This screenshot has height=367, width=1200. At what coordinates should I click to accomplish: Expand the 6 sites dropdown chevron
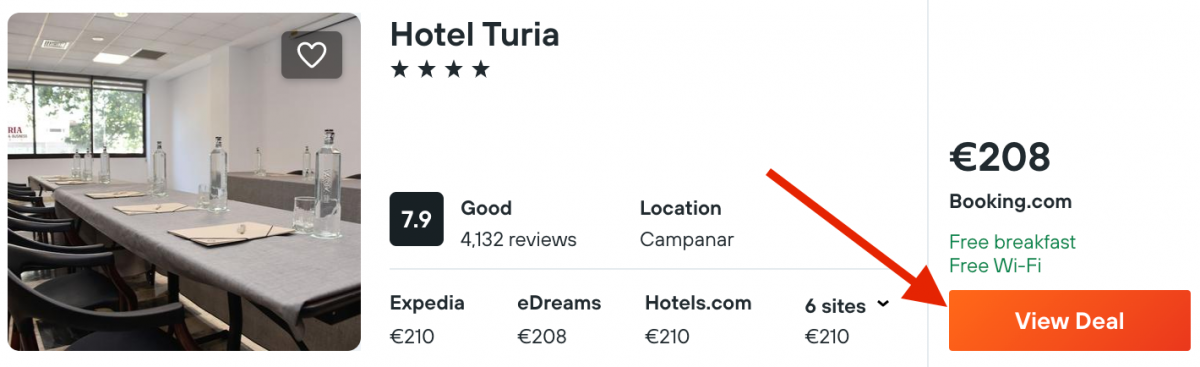click(883, 304)
